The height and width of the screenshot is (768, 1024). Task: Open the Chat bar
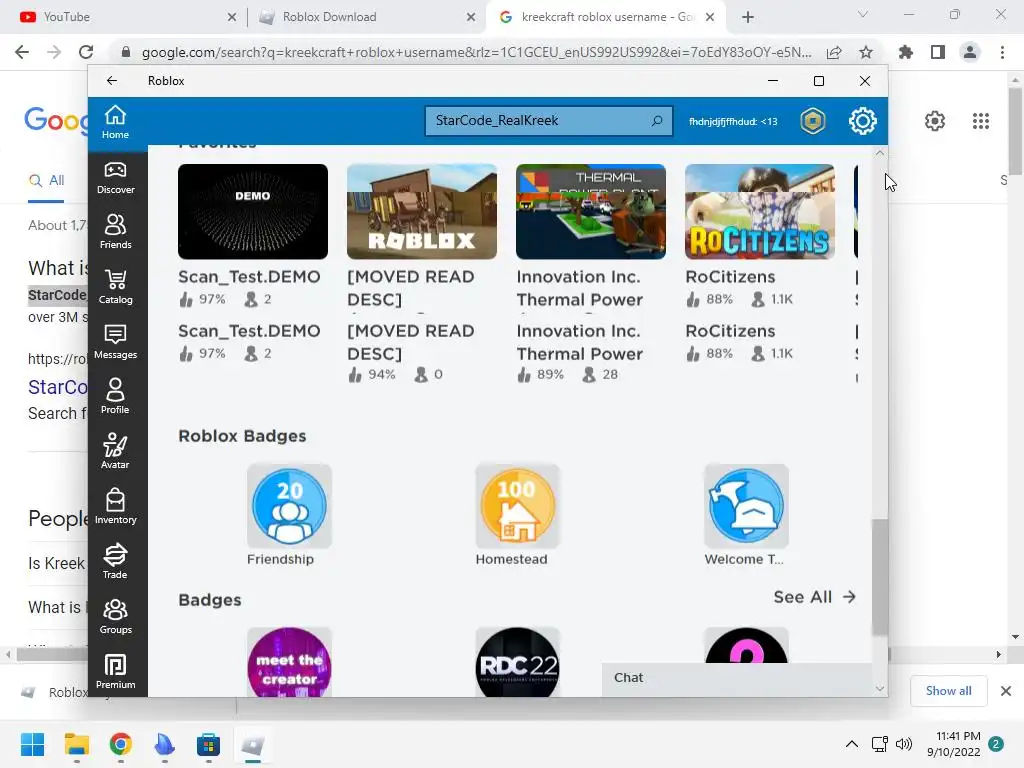click(737, 678)
